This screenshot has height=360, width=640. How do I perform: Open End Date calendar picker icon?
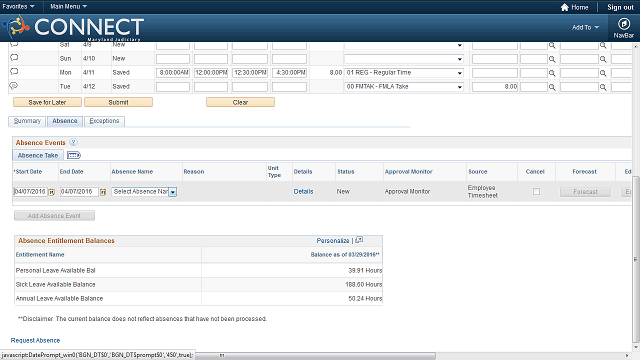click(x=103, y=192)
